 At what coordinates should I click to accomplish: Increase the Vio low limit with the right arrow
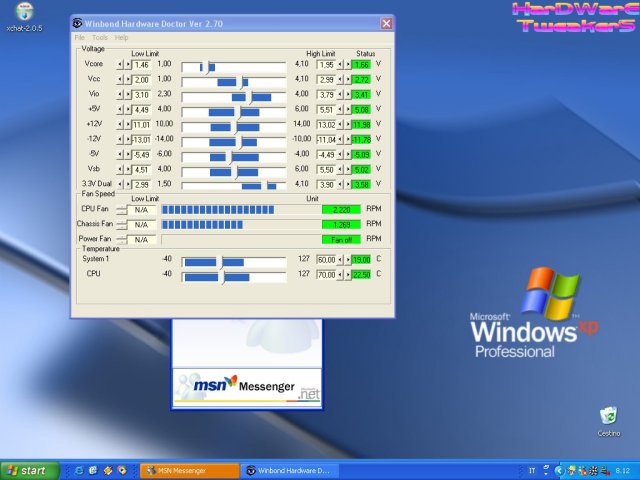[128, 95]
